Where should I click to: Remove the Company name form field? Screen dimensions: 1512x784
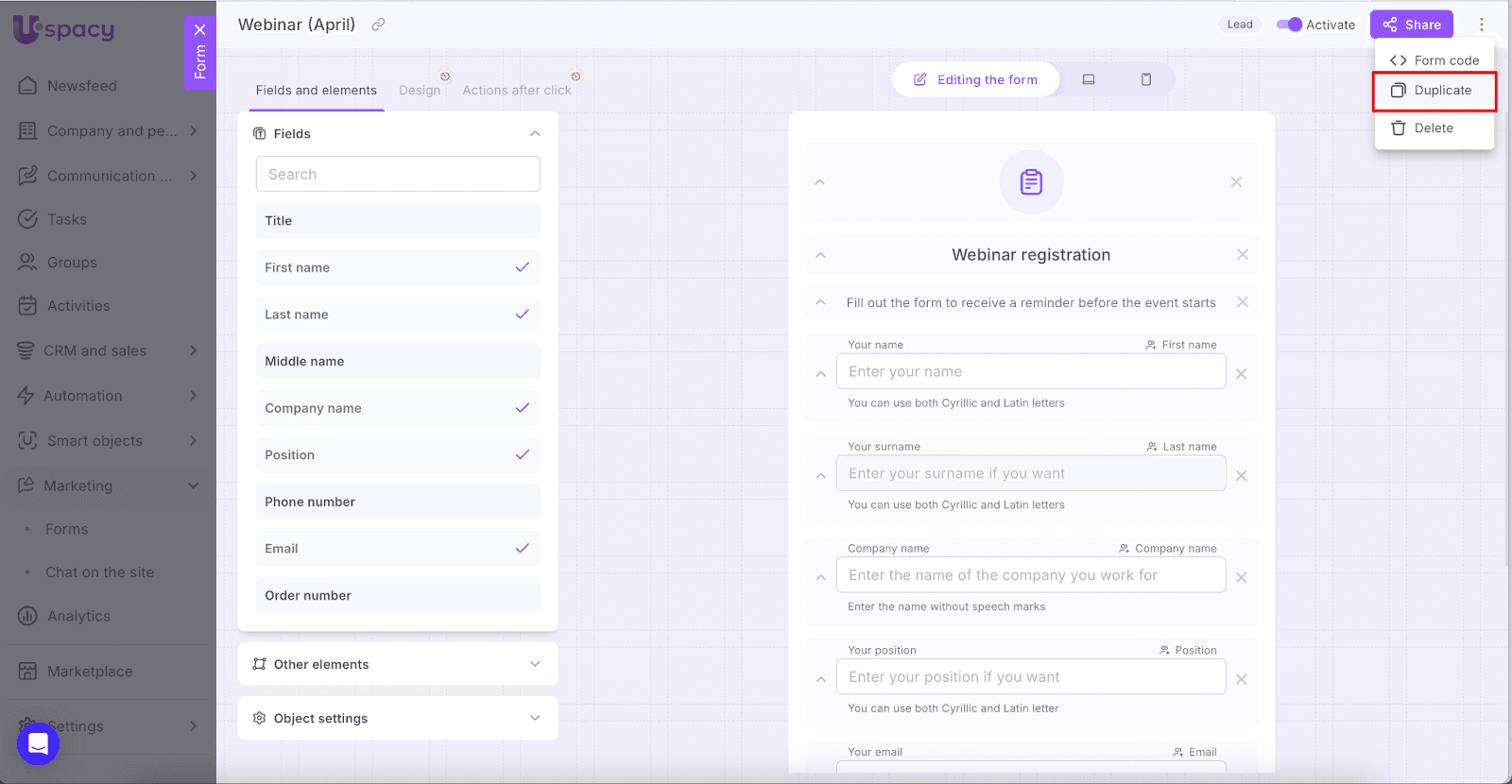pos(1241,577)
